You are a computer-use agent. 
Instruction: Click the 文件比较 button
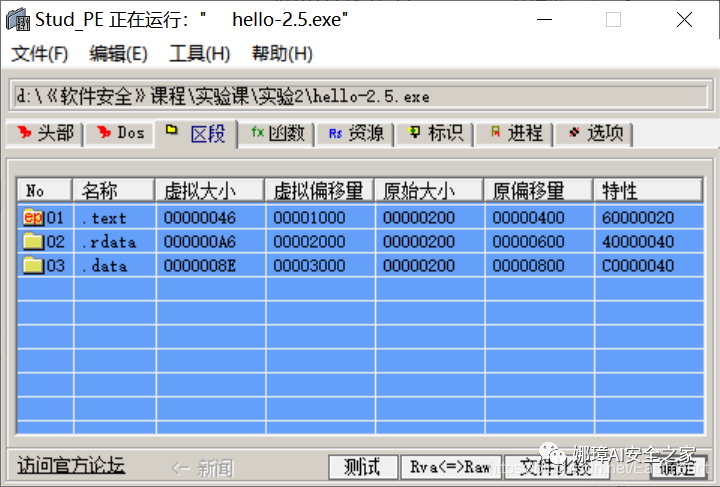557,467
